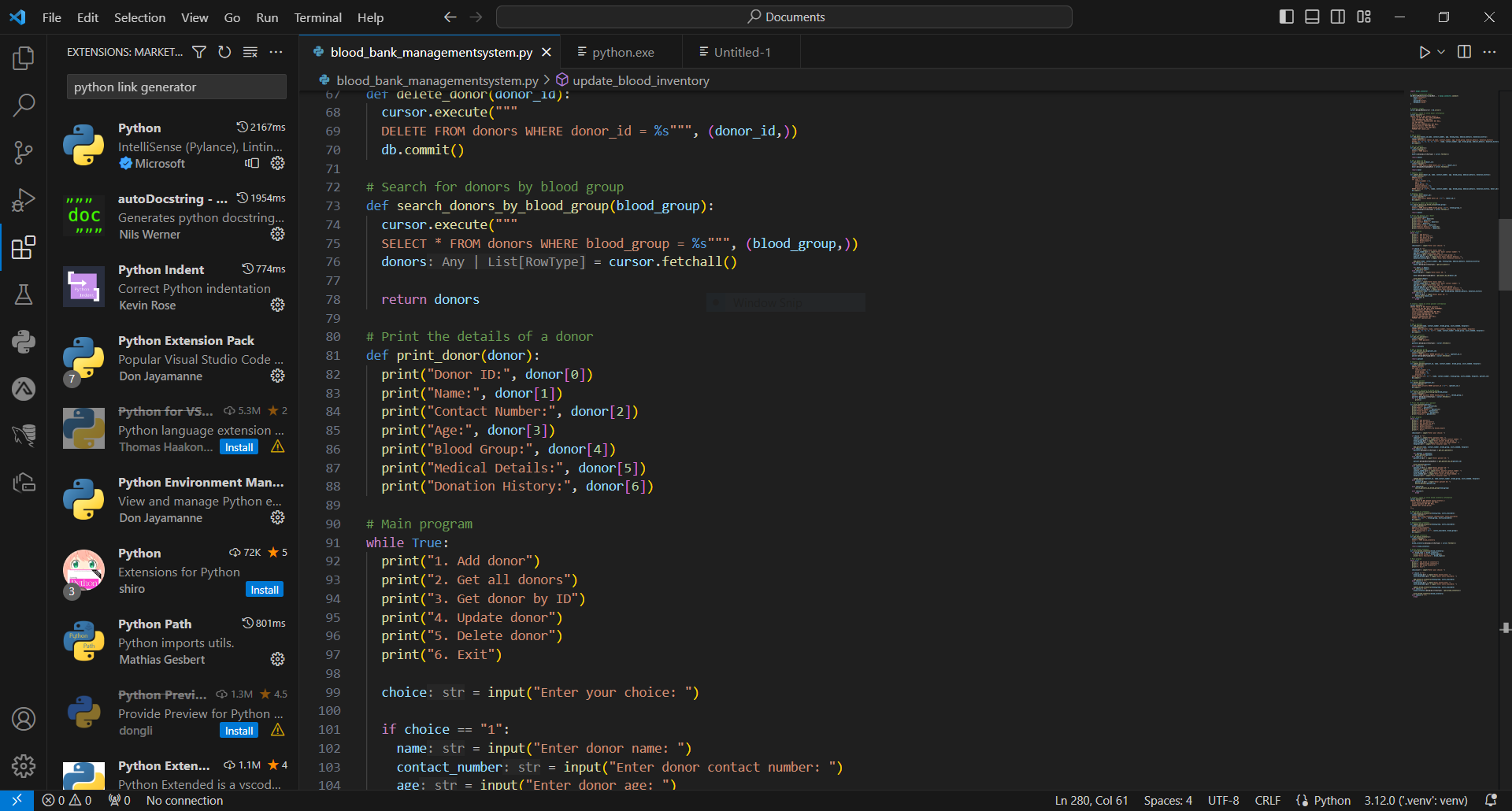Switch to the Untitled-1 tab

coord(742,52)
